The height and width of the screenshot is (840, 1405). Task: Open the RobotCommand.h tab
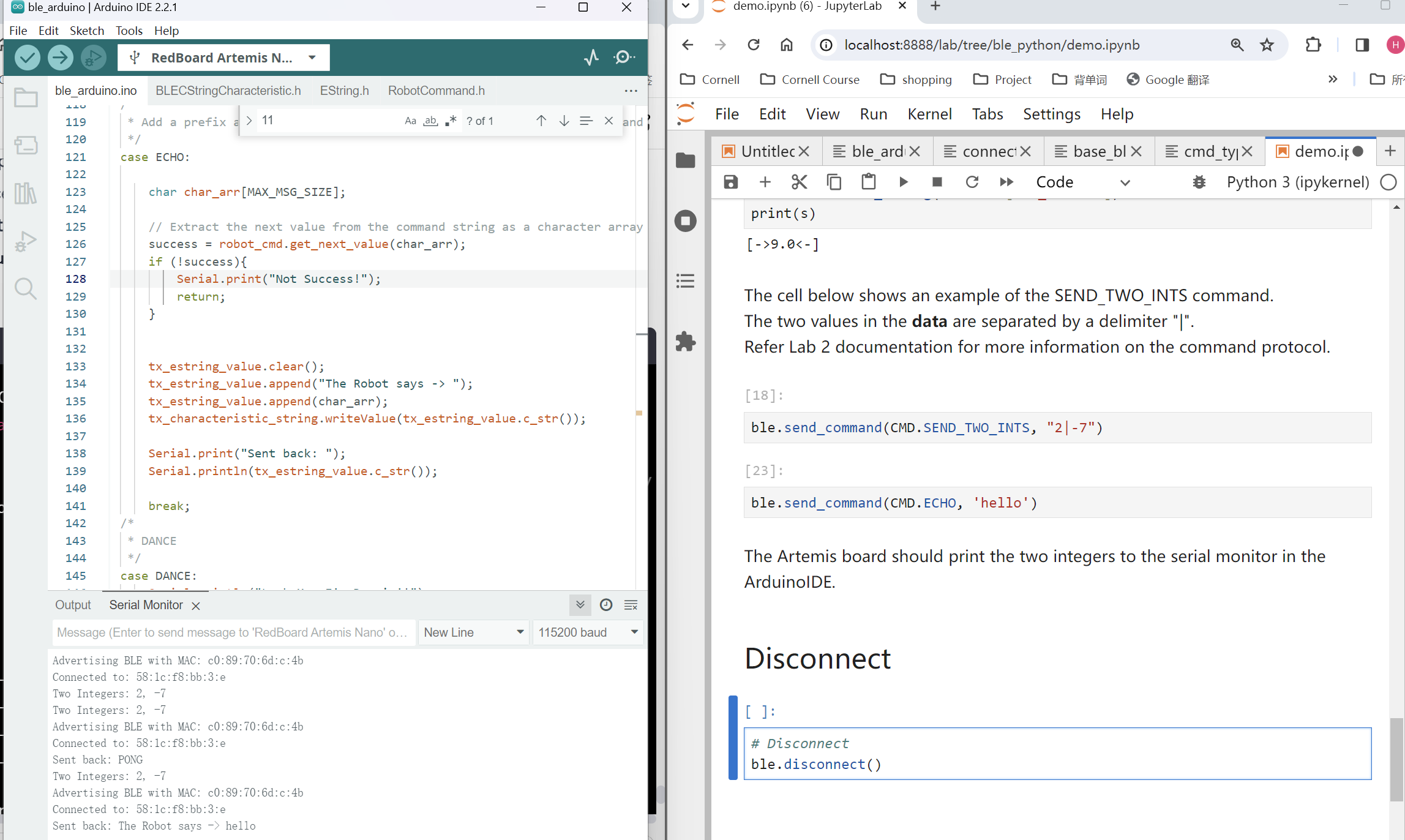coord(436,91)
